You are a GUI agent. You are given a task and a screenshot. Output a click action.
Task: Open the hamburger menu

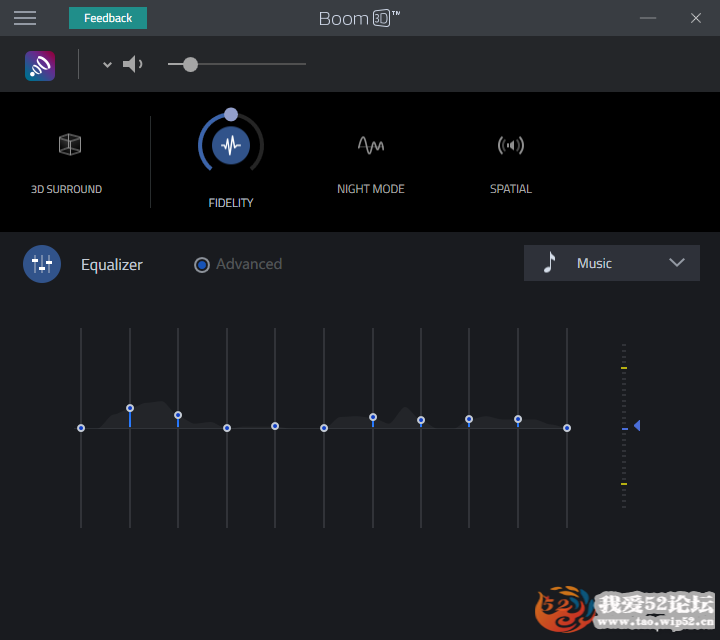point(25,18)
